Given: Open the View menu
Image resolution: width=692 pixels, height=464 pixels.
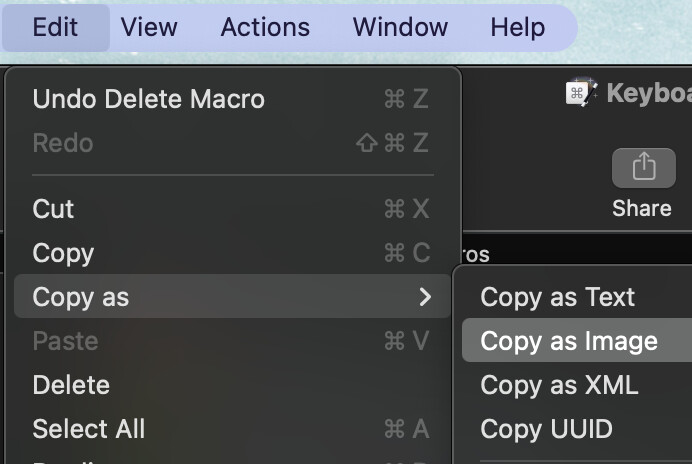Looking at the screenshot, I should 149,27.
